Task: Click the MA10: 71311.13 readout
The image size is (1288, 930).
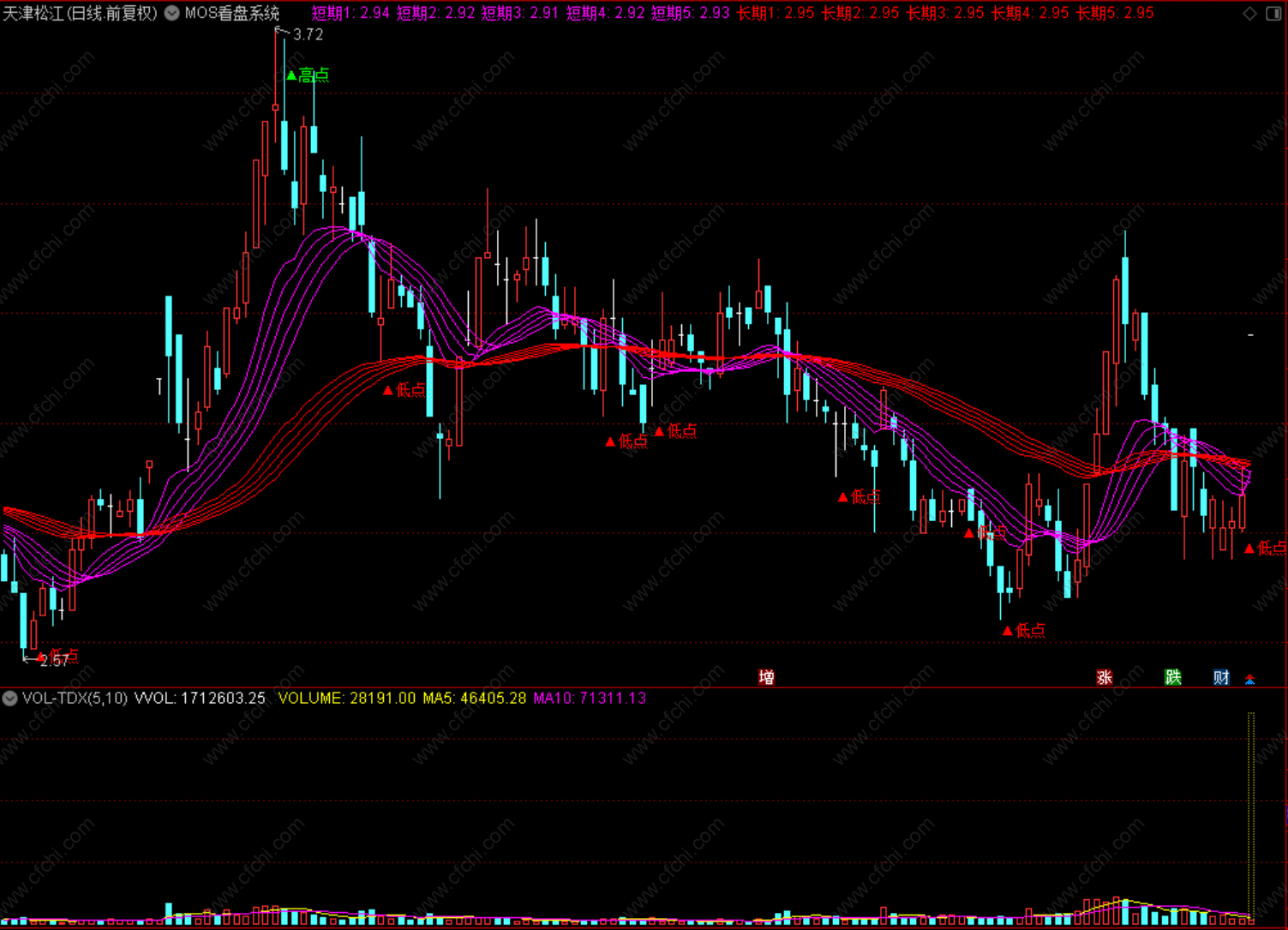Action: (590, 698)
